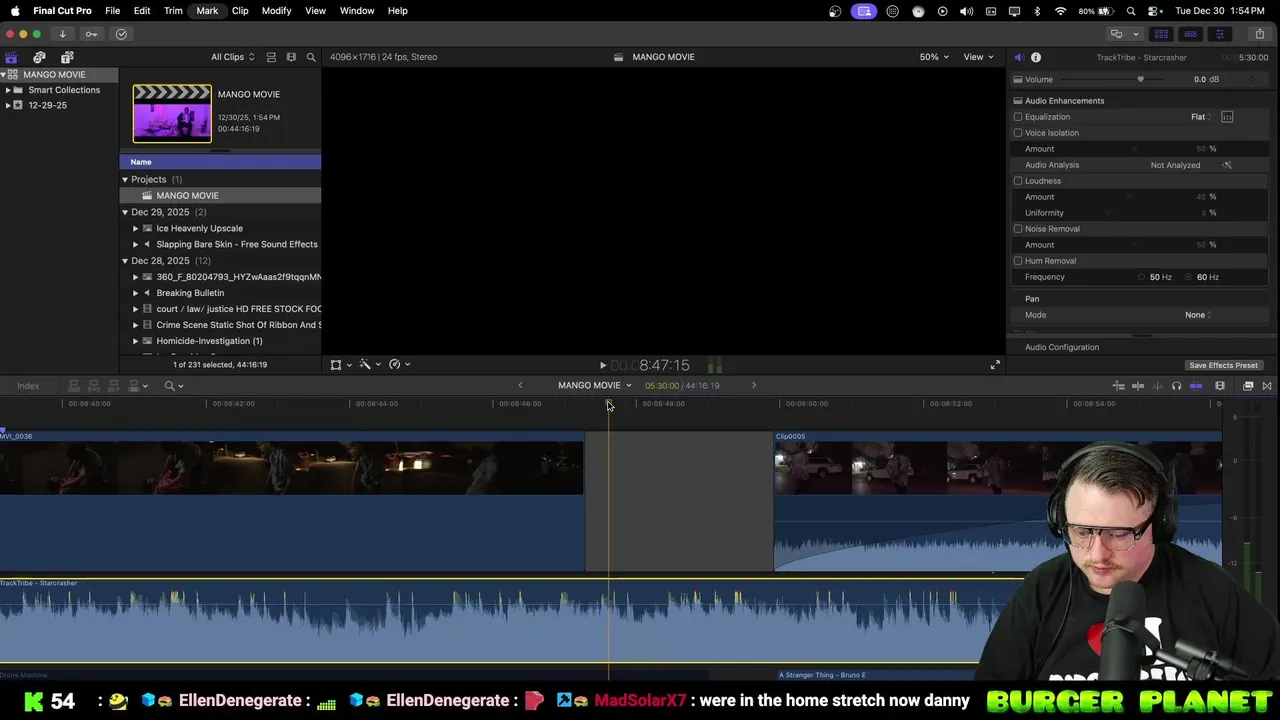Image resolution: width=1280 pixels, height=720 pixels.
Task: Open the Edit menu
Action: tap(142, 11)
